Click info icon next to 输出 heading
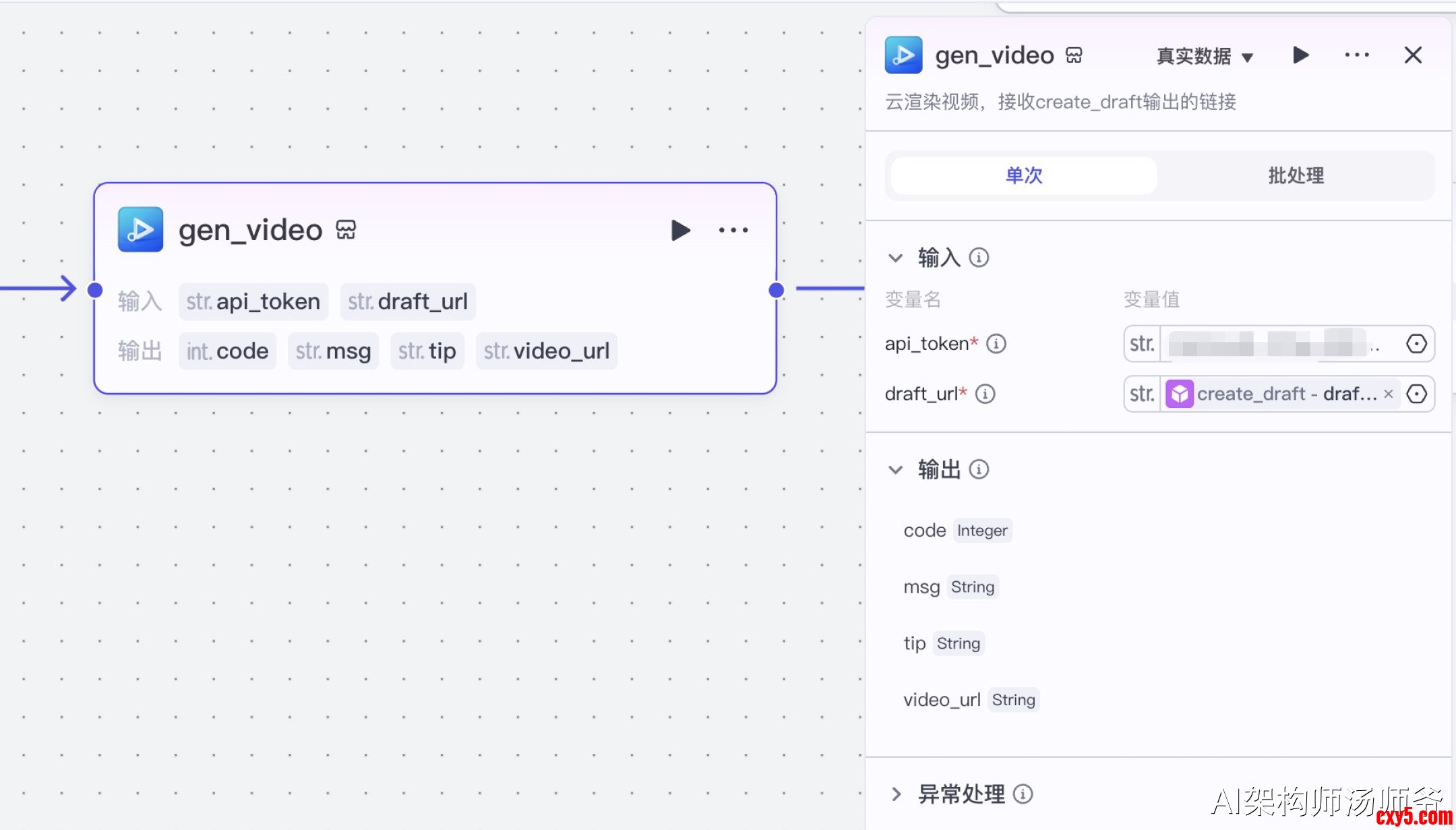Viewport: 1456px width, 830px height. coord(979,469)
